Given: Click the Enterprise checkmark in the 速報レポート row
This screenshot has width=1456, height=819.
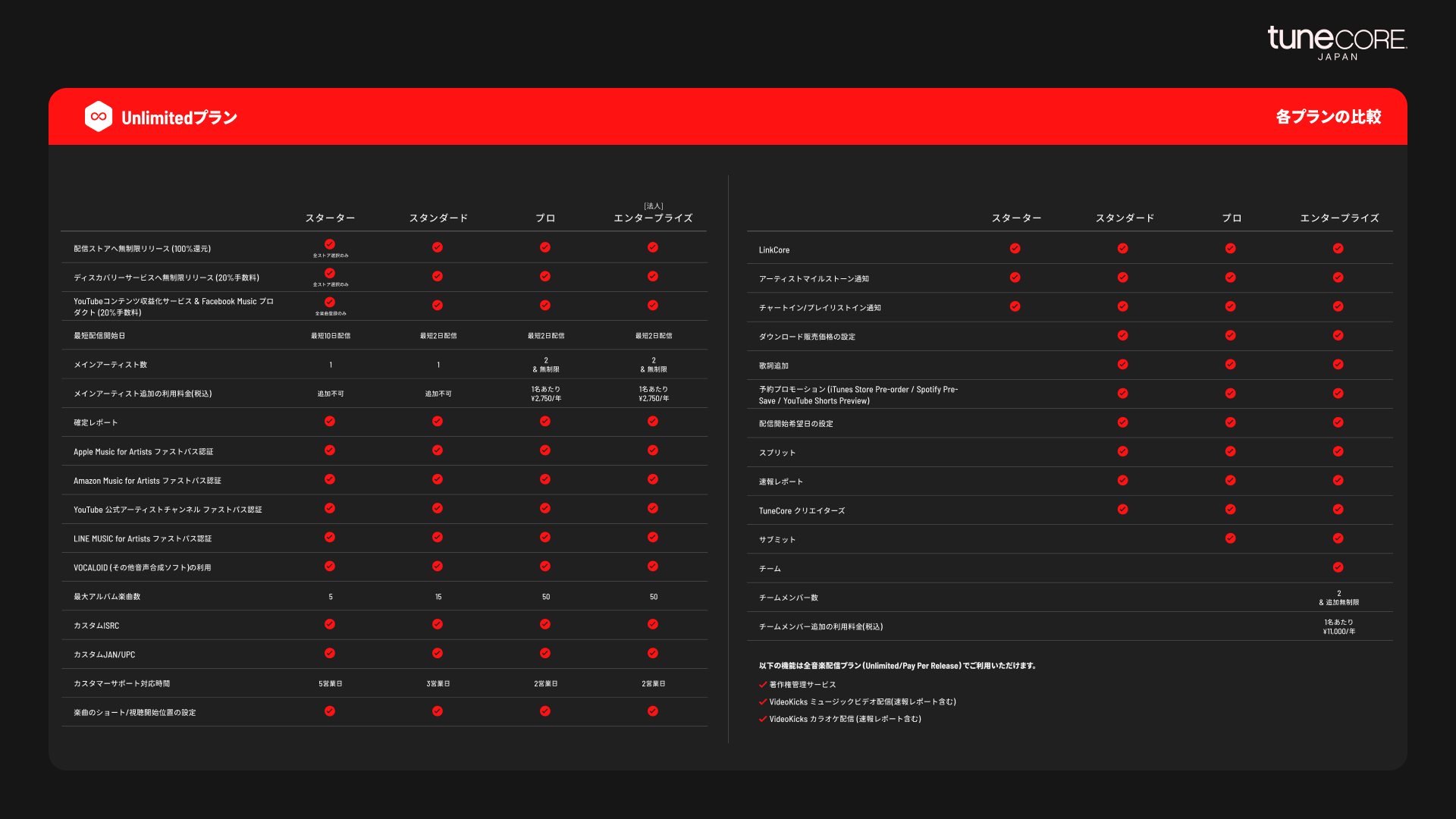Looking at the screenshot, I should [1338, 480].
